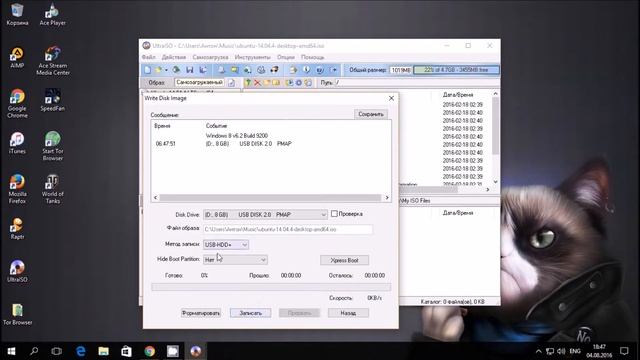640x360 pixels.
Task: Click the Xpress Boot button
Action: [344, 260]
